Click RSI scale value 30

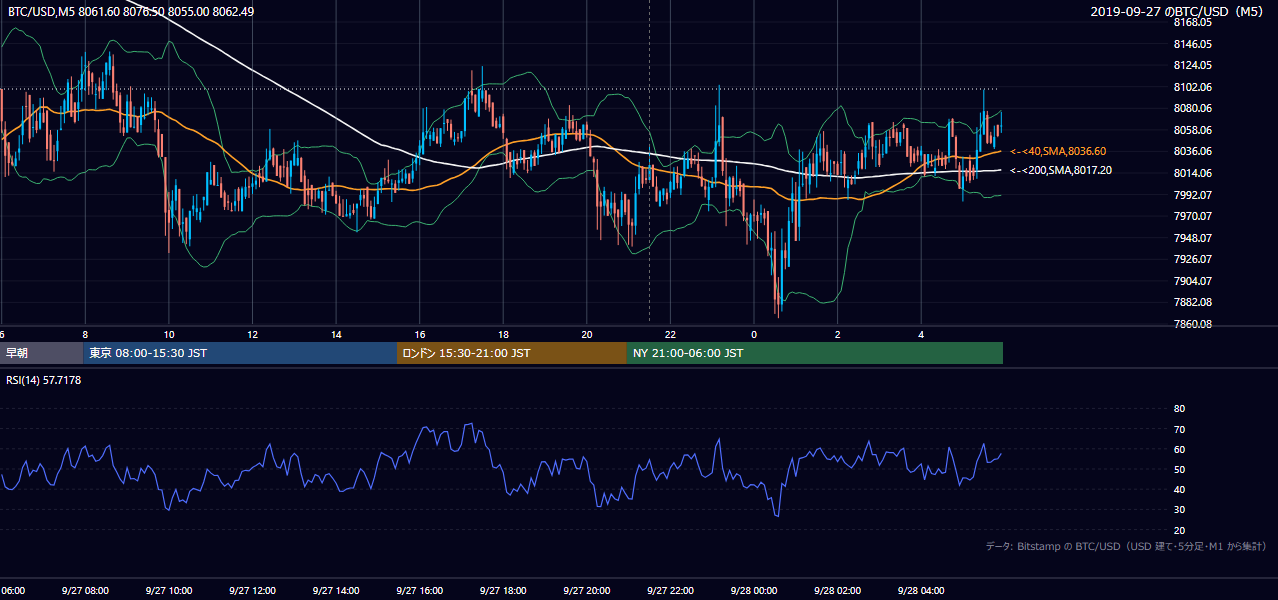pyautogui.click(x=1179, y=510)
